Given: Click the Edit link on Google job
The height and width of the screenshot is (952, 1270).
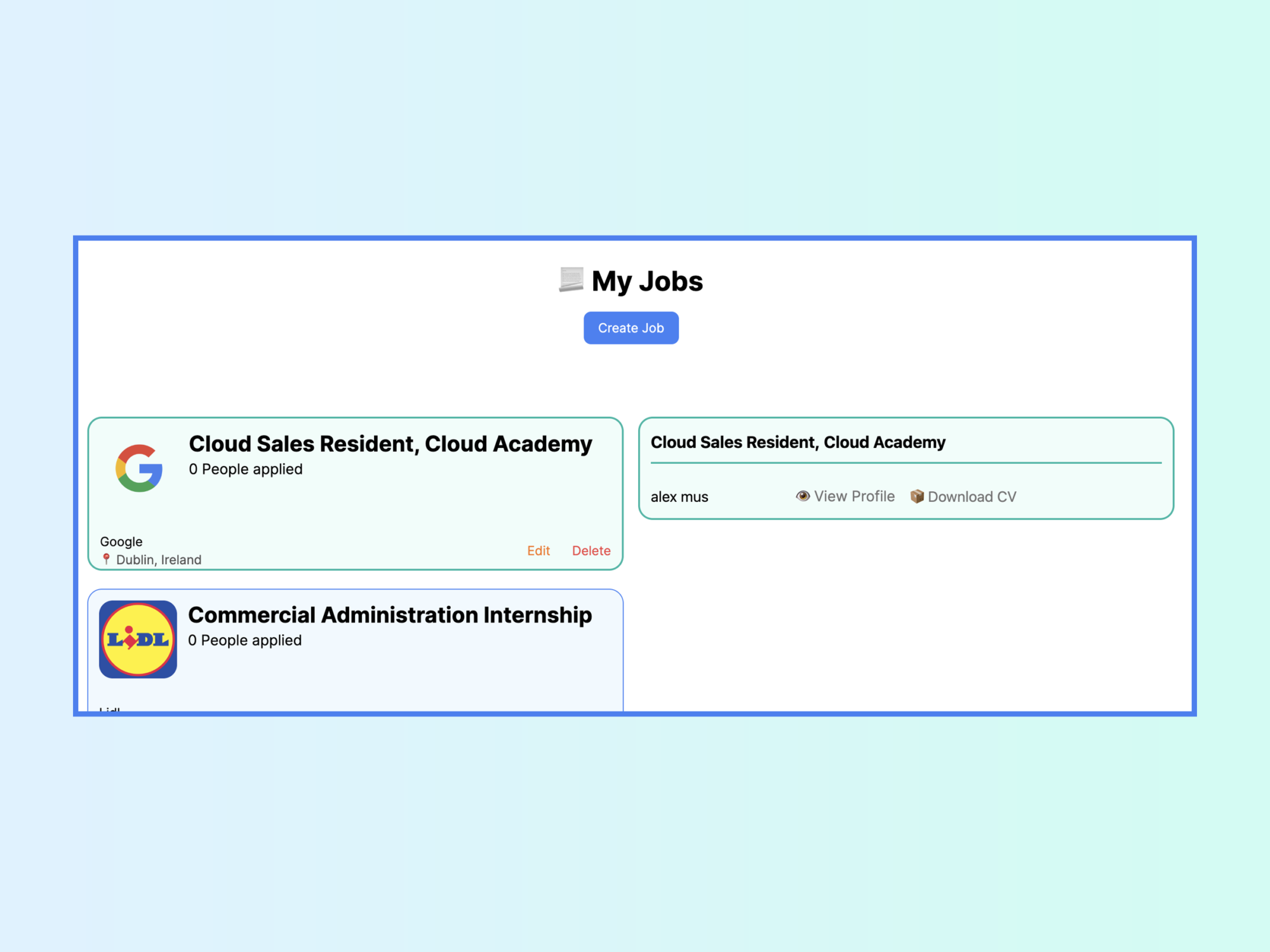Looking at the screenshot, I should click(x=538, y=551).
